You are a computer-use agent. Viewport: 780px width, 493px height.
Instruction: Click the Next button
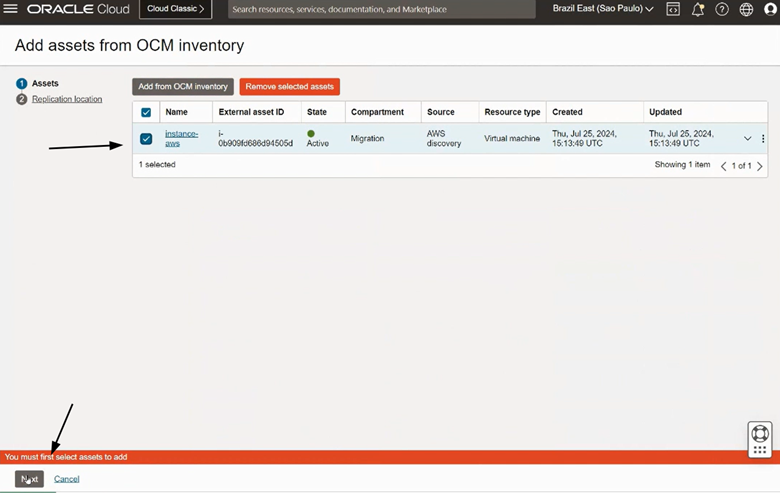(x=29, y=479)
